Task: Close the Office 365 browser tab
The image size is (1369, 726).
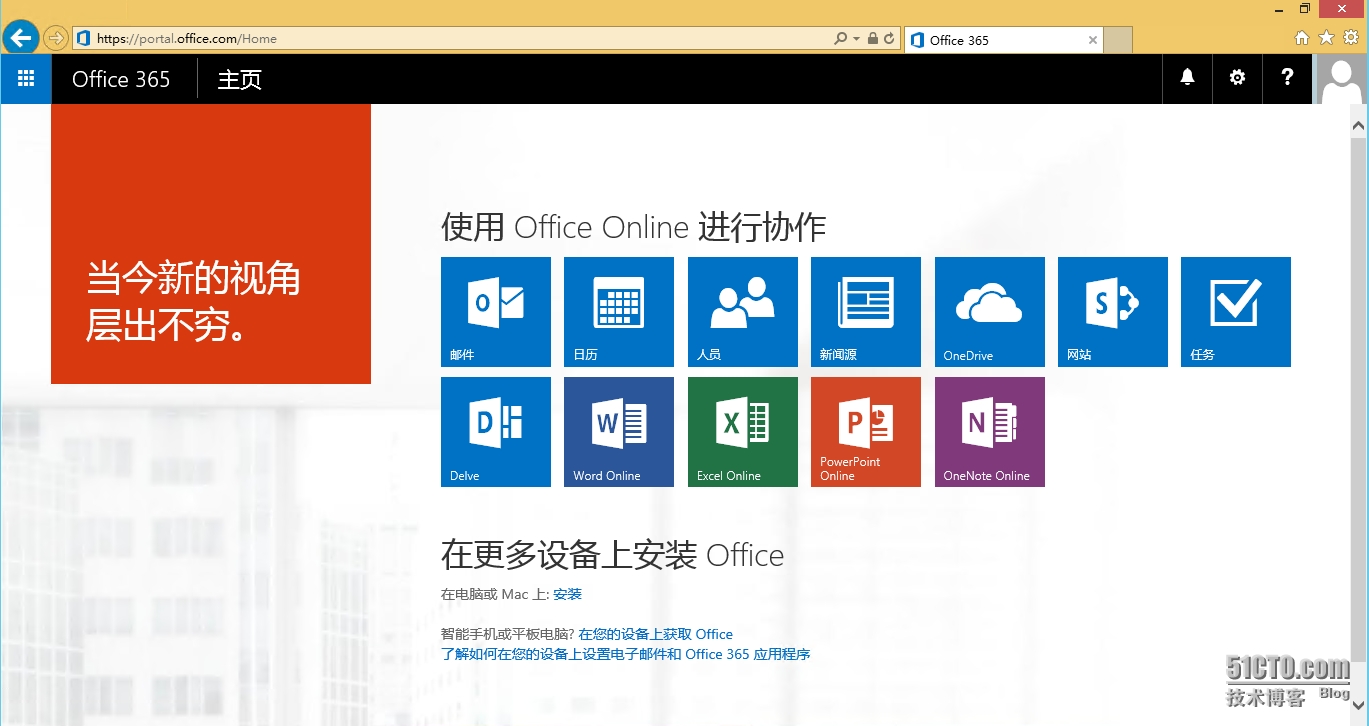Action: (x=1093, y=40)
